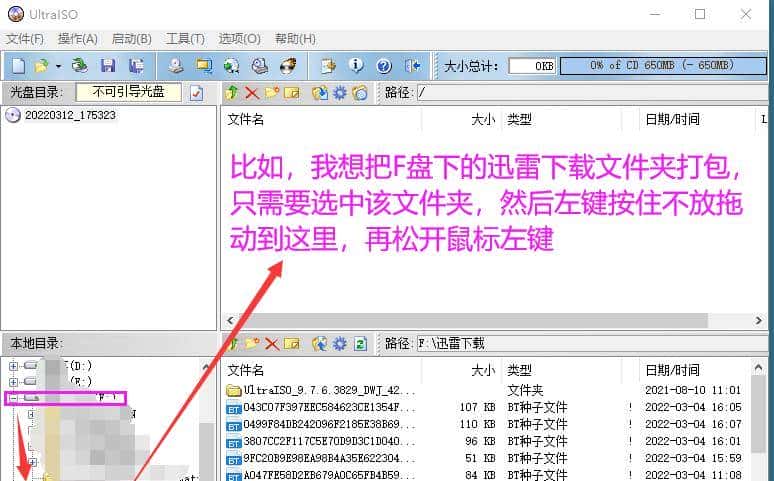
Task: Open the 启动(B) menu
Action: 131,39
